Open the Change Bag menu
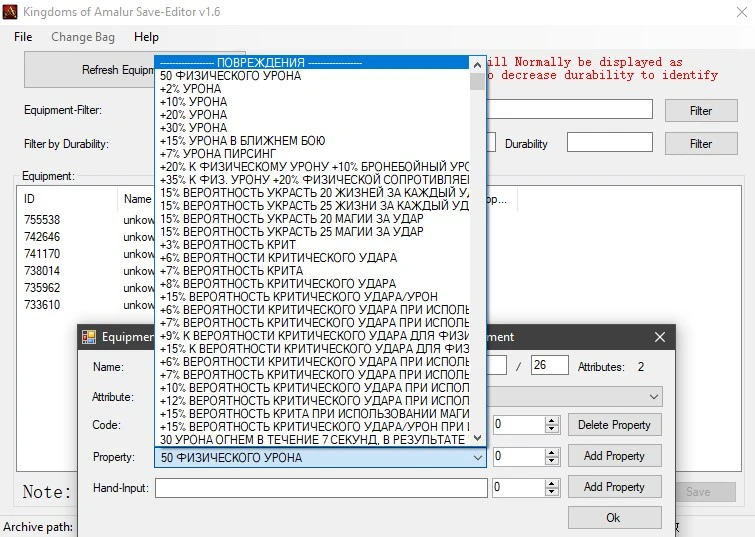Viewport: 755px width, 537px height. click(x=83, y=37)
